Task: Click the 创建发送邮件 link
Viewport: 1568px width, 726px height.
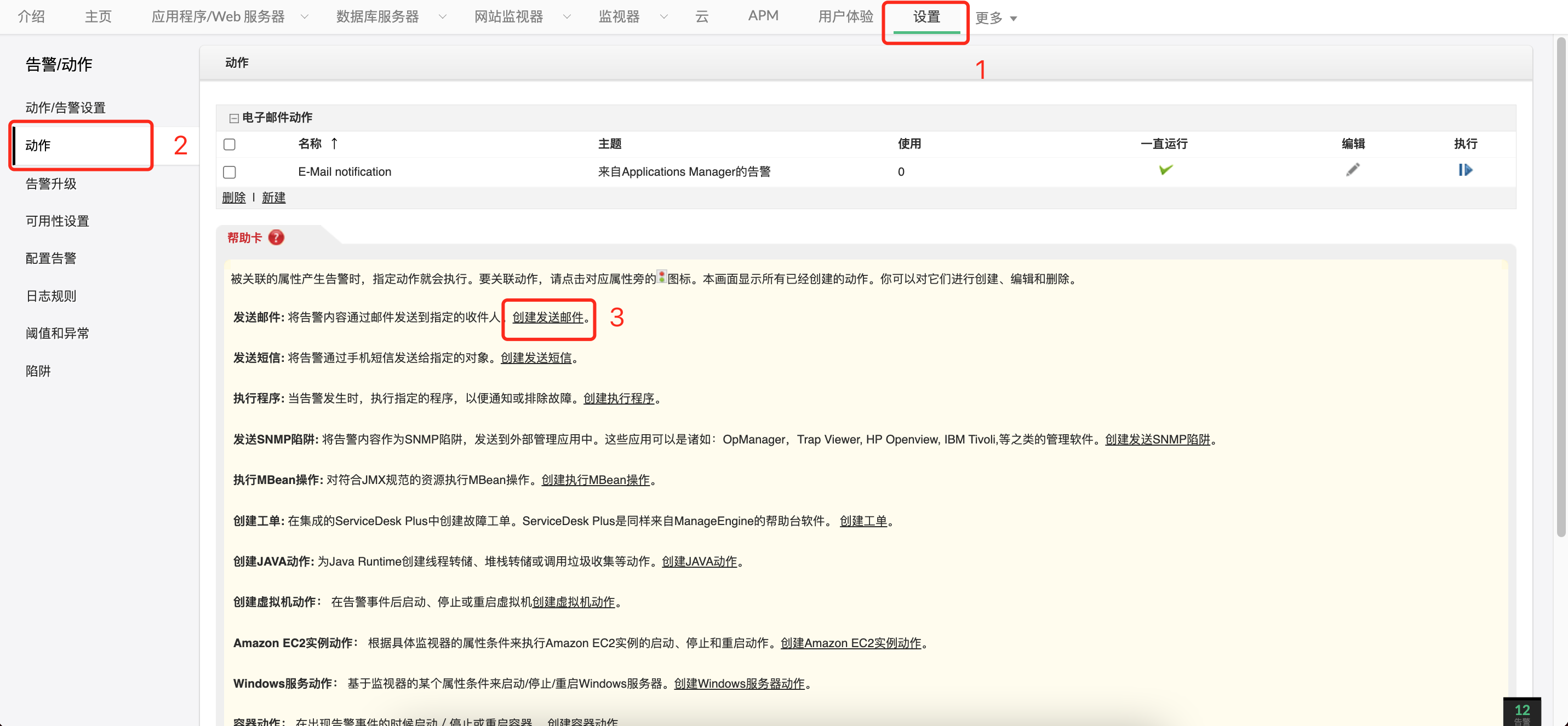Action: 548,317
